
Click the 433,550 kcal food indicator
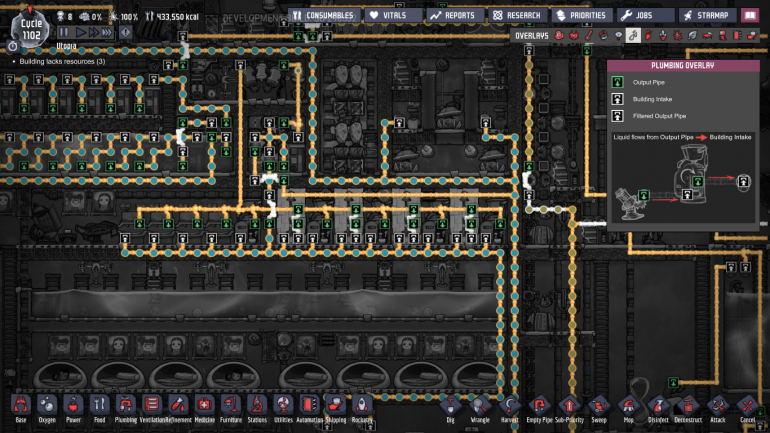pyautogui.click(x=172, y=17)
